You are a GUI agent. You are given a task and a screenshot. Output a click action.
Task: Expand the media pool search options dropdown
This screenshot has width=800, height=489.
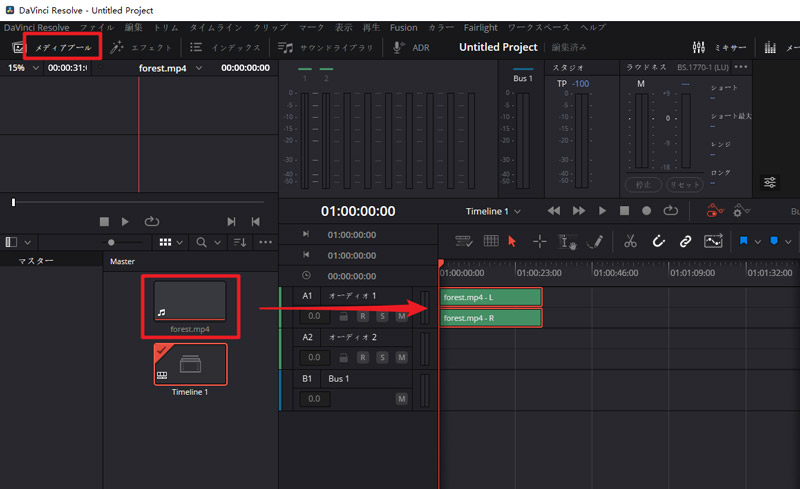[x=217, y=242]
